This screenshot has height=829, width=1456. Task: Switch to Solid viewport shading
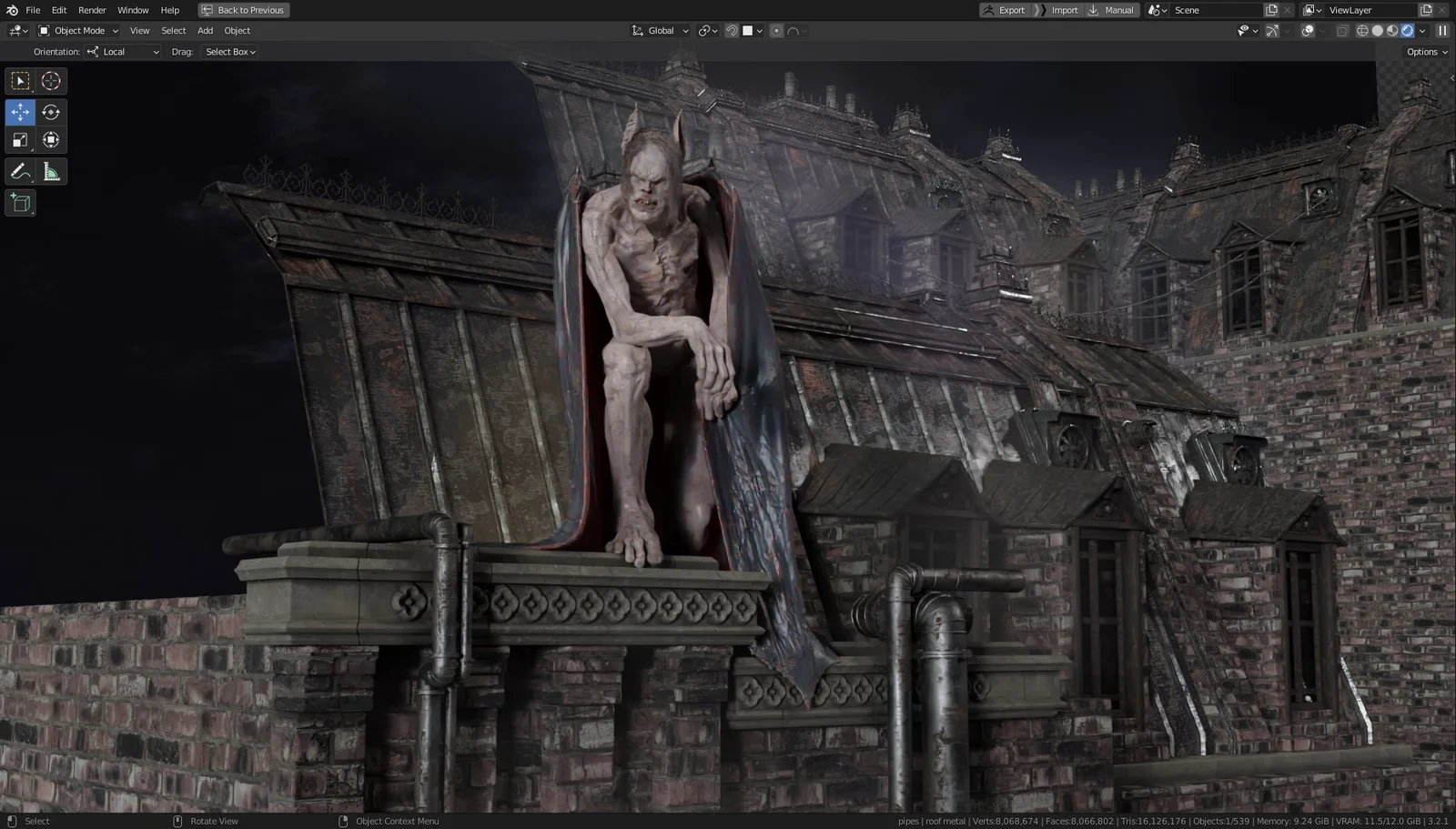[1377, 30]
